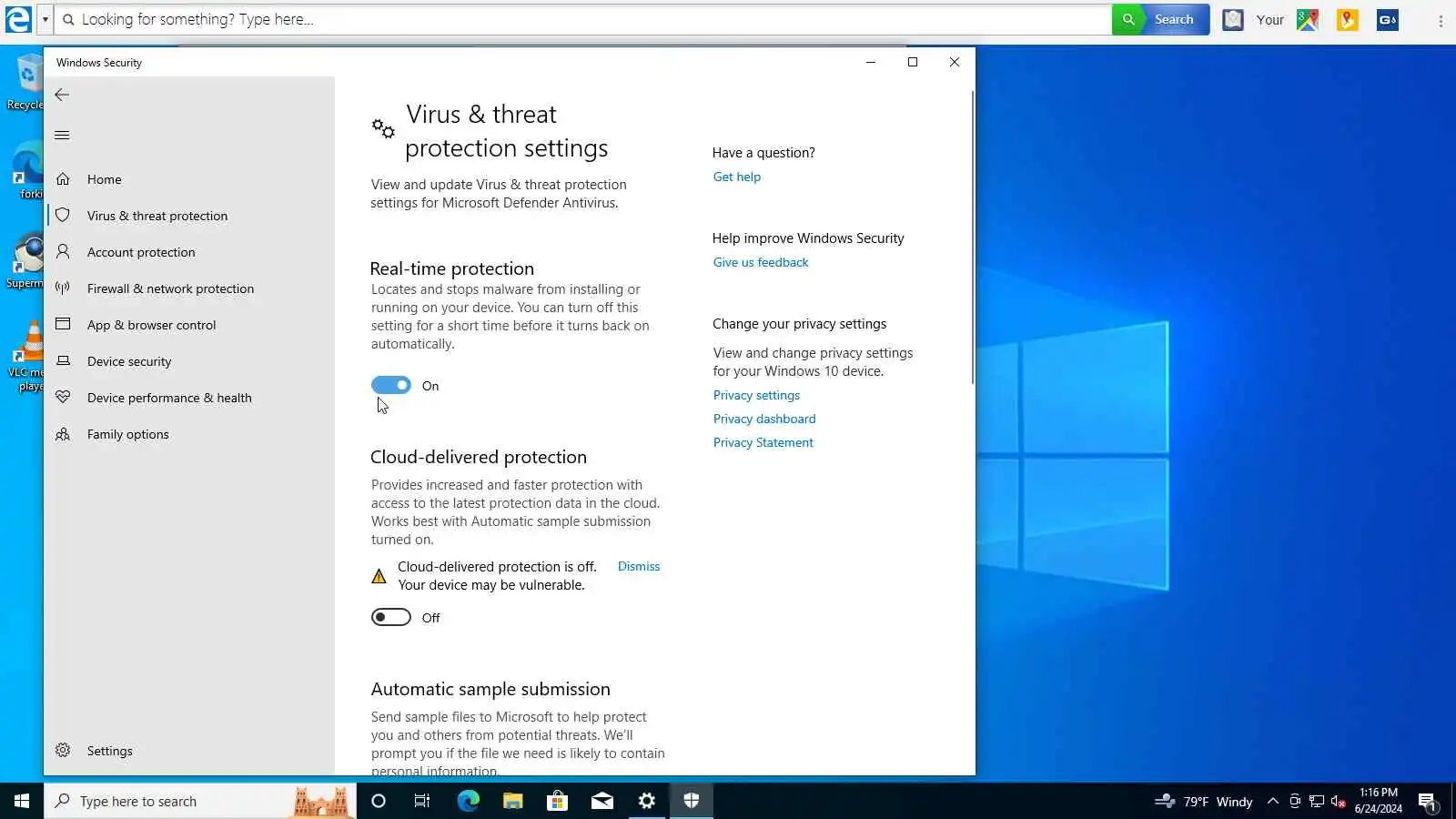Screen dimensions: 1456x819
Task: Open the Mail app from the taskbar
Action: (x=602, y=801)
